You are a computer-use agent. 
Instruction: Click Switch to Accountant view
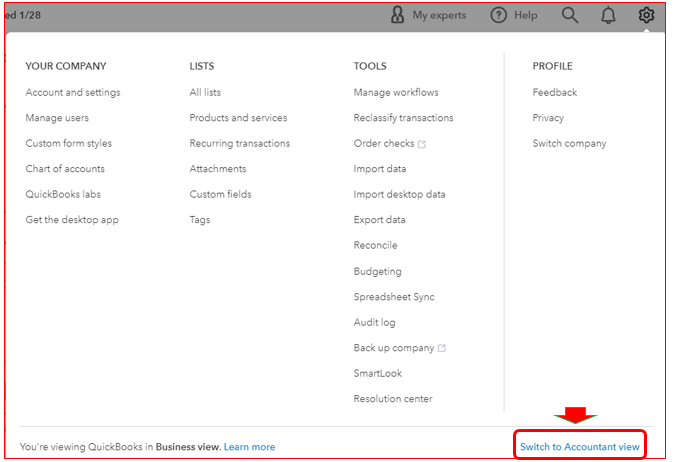[x=579, y=447]
